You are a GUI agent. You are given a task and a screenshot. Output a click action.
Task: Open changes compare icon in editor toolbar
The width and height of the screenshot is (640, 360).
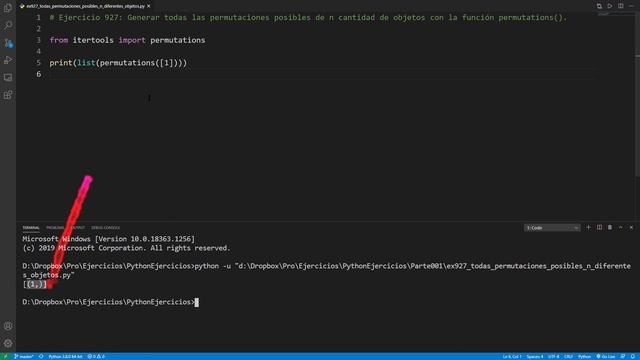(x=599, y=6)
